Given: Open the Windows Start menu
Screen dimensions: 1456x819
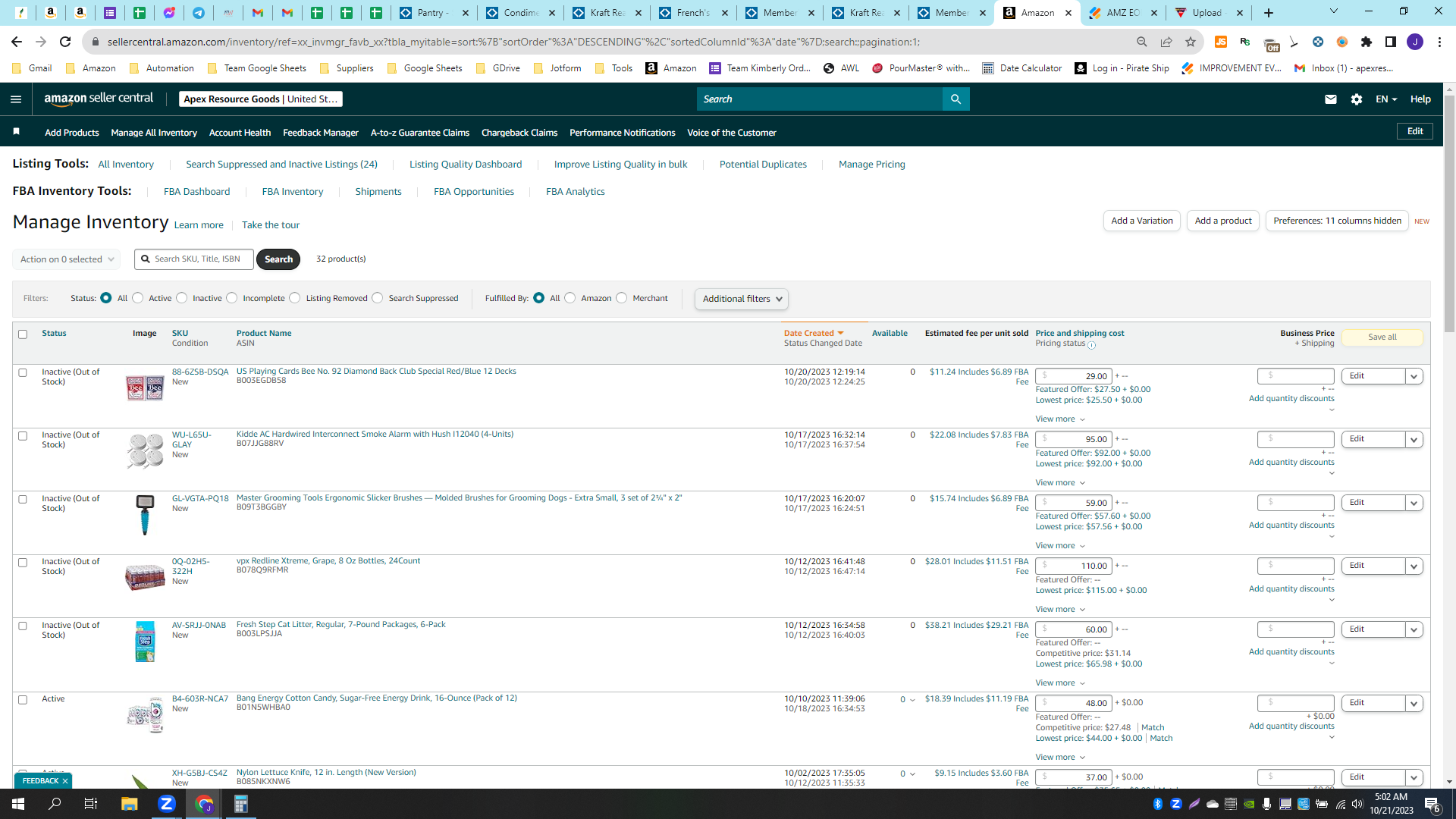Looking at the screenshot, I should (x=18, y=804).
